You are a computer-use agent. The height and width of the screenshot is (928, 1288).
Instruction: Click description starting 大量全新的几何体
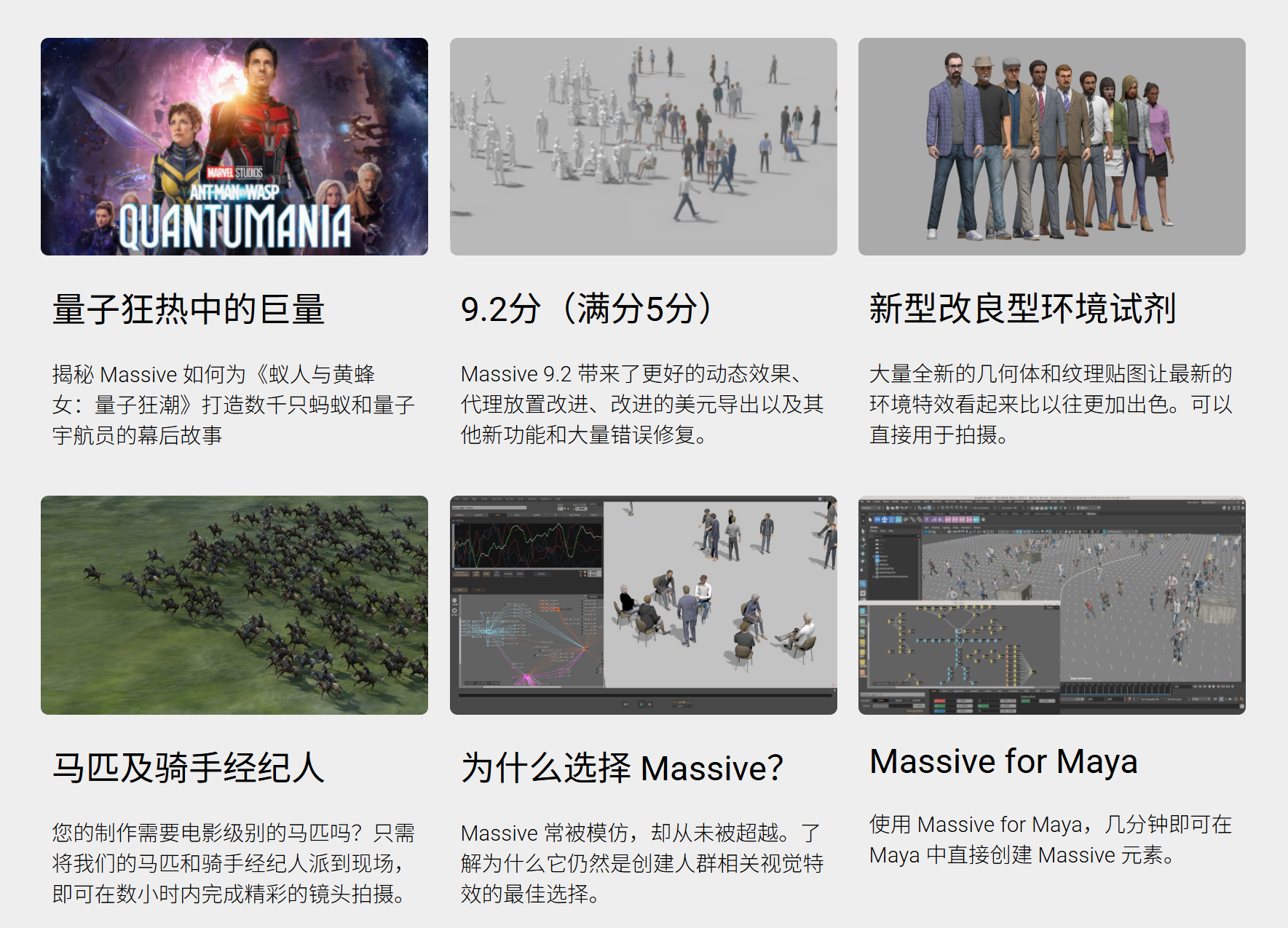(1051, 405)
